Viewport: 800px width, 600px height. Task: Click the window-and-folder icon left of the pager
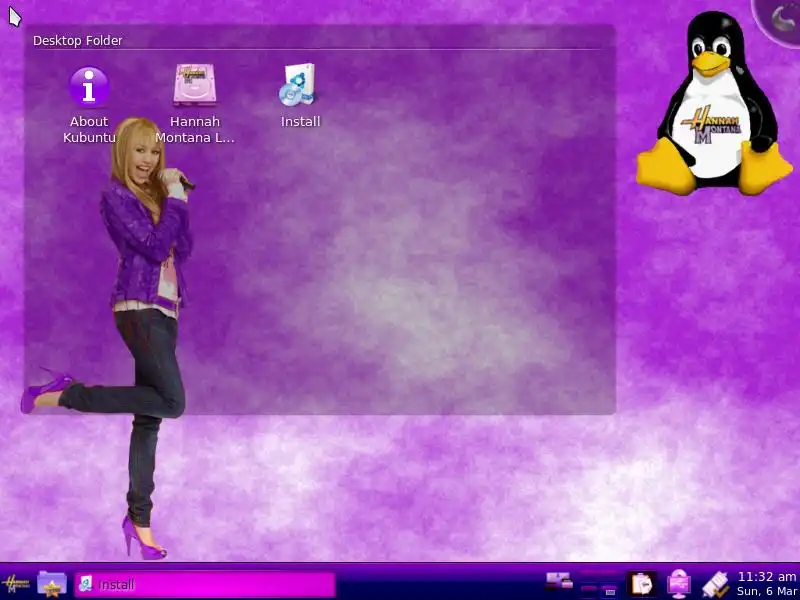point(559,581)
